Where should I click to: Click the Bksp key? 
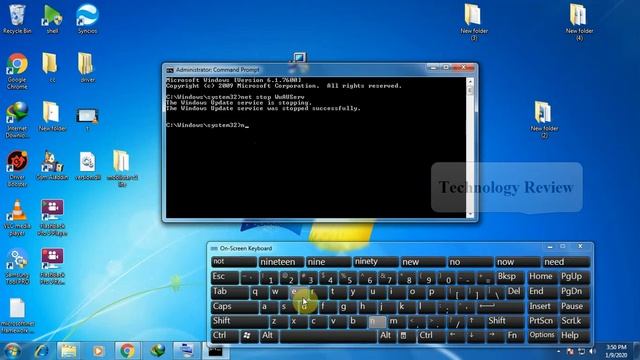point(509,278)
